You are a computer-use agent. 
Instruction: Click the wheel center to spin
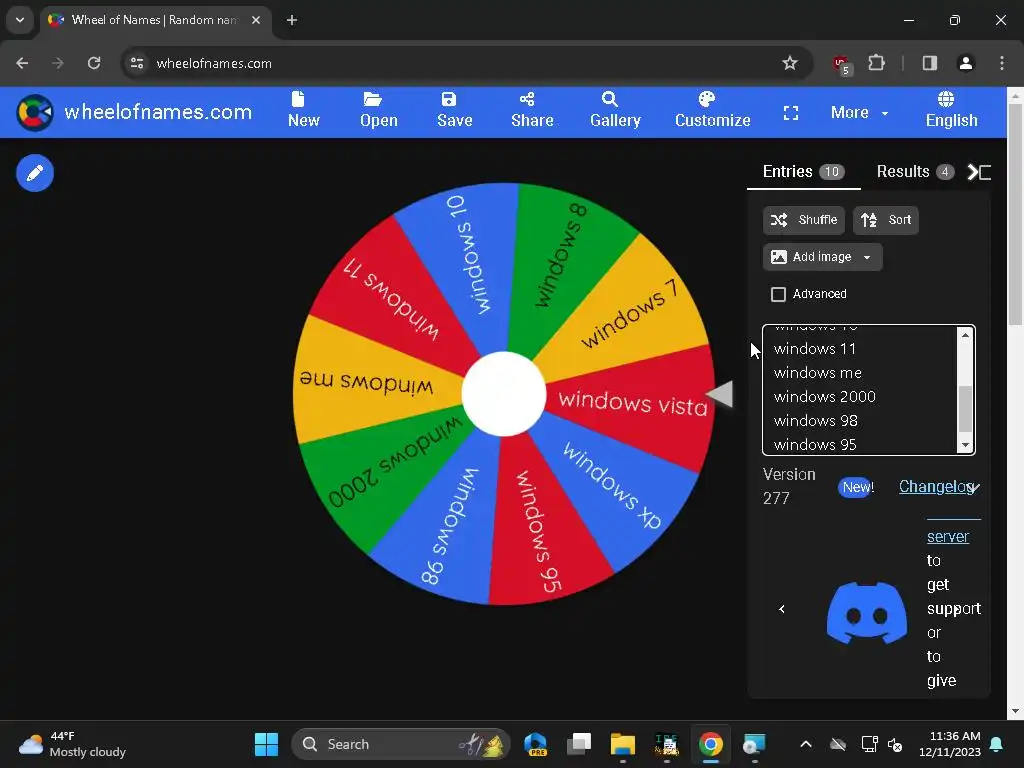pos(504,394)
